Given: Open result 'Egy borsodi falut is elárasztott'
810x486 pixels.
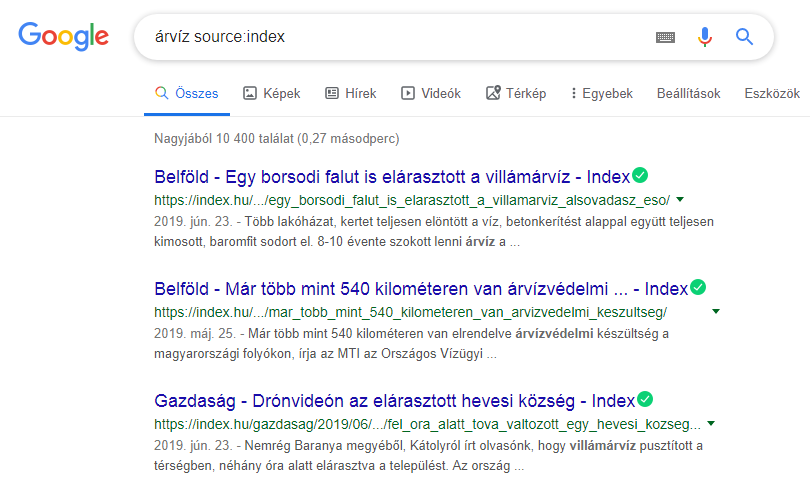Looking at the screenshot, I should coord(392,177).
